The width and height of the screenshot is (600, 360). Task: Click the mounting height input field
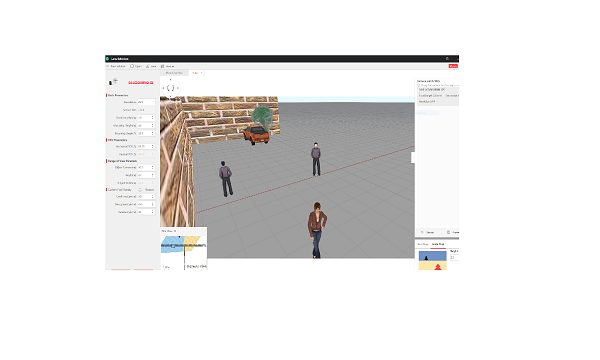pyautogui.click(x=144, y=125)
